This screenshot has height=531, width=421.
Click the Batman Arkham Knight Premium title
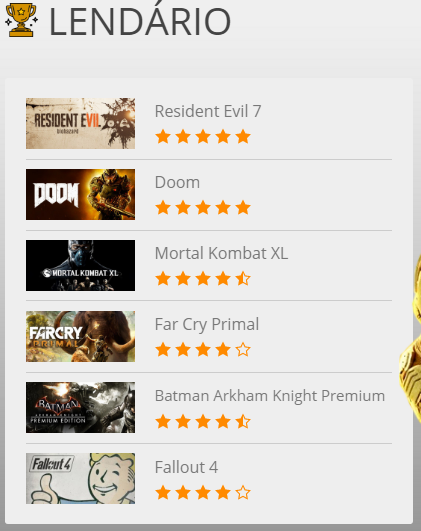(270, 396)
